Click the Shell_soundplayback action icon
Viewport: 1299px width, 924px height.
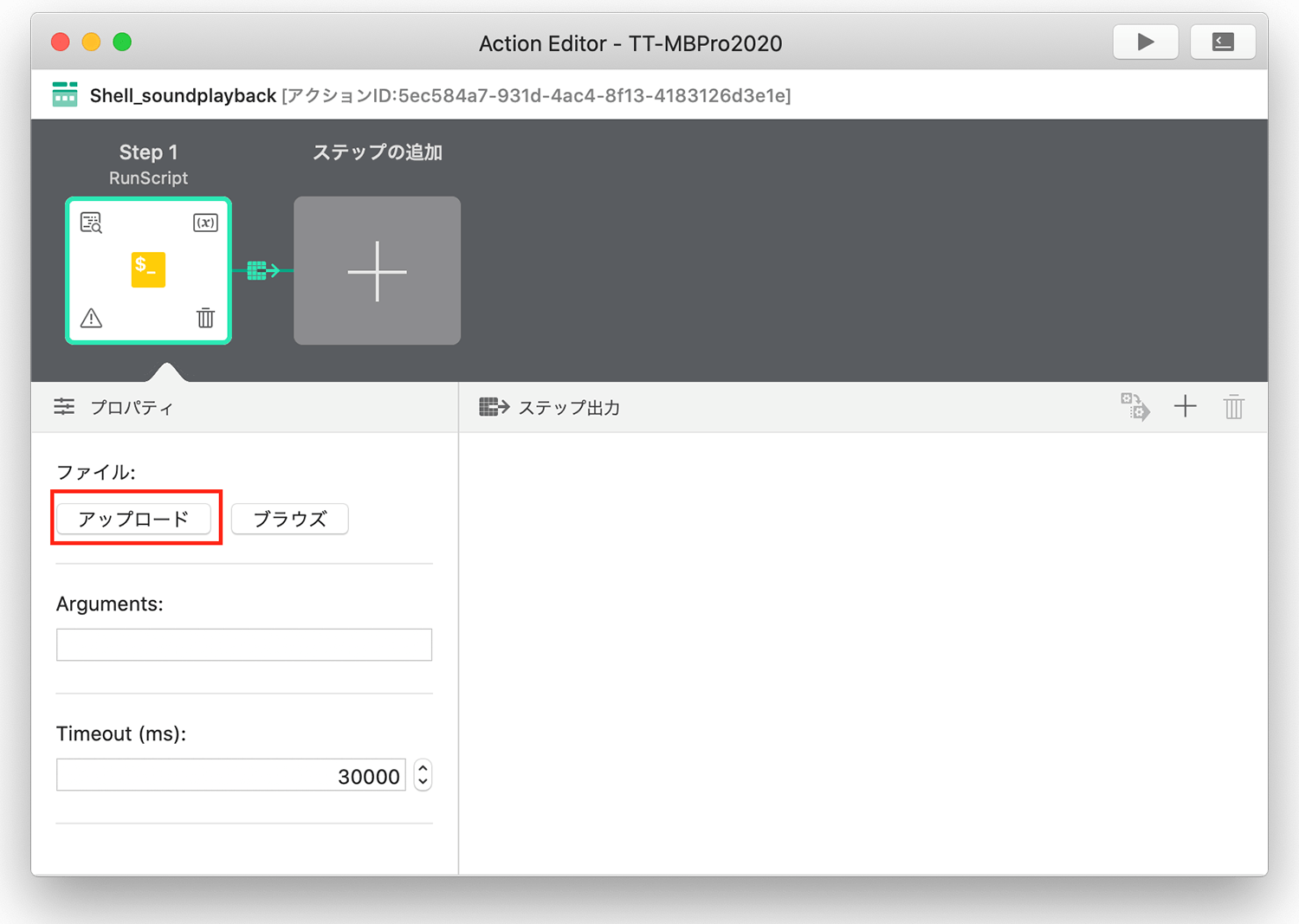[65, 94]
